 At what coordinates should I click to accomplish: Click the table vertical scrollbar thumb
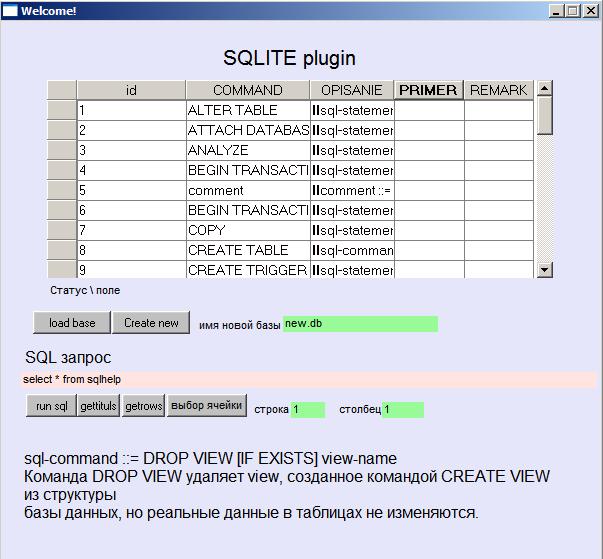[544, 115]
